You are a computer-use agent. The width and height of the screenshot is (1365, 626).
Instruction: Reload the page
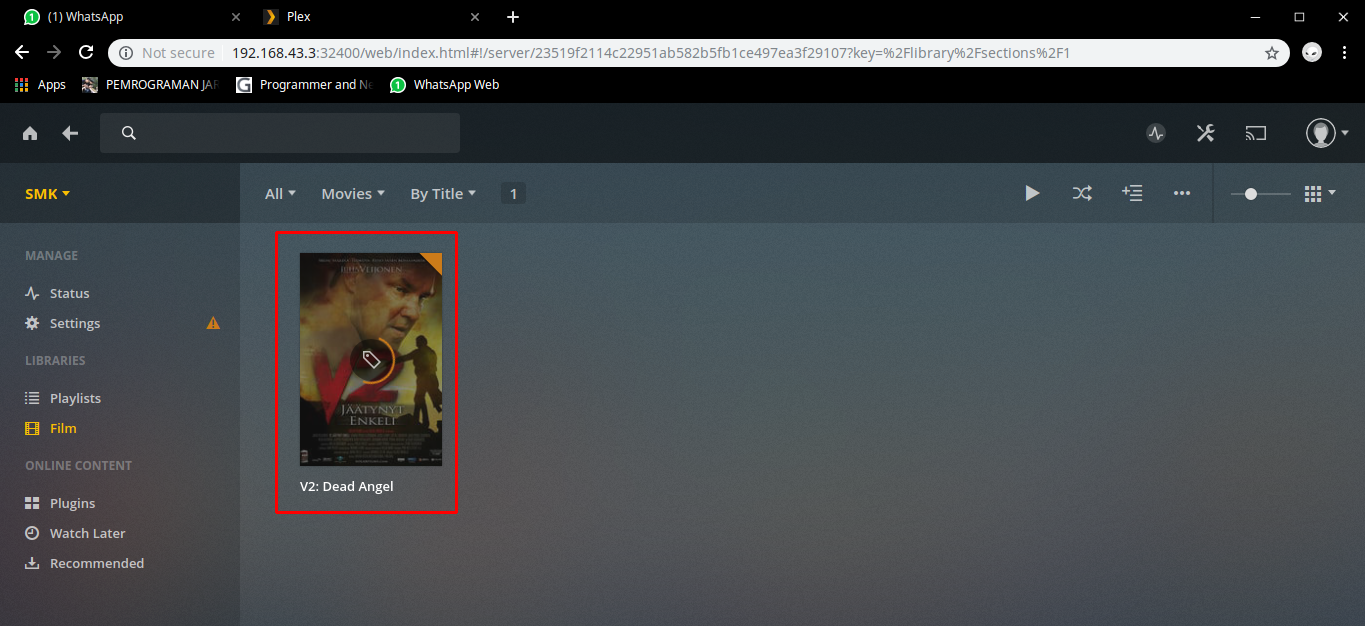87,53
